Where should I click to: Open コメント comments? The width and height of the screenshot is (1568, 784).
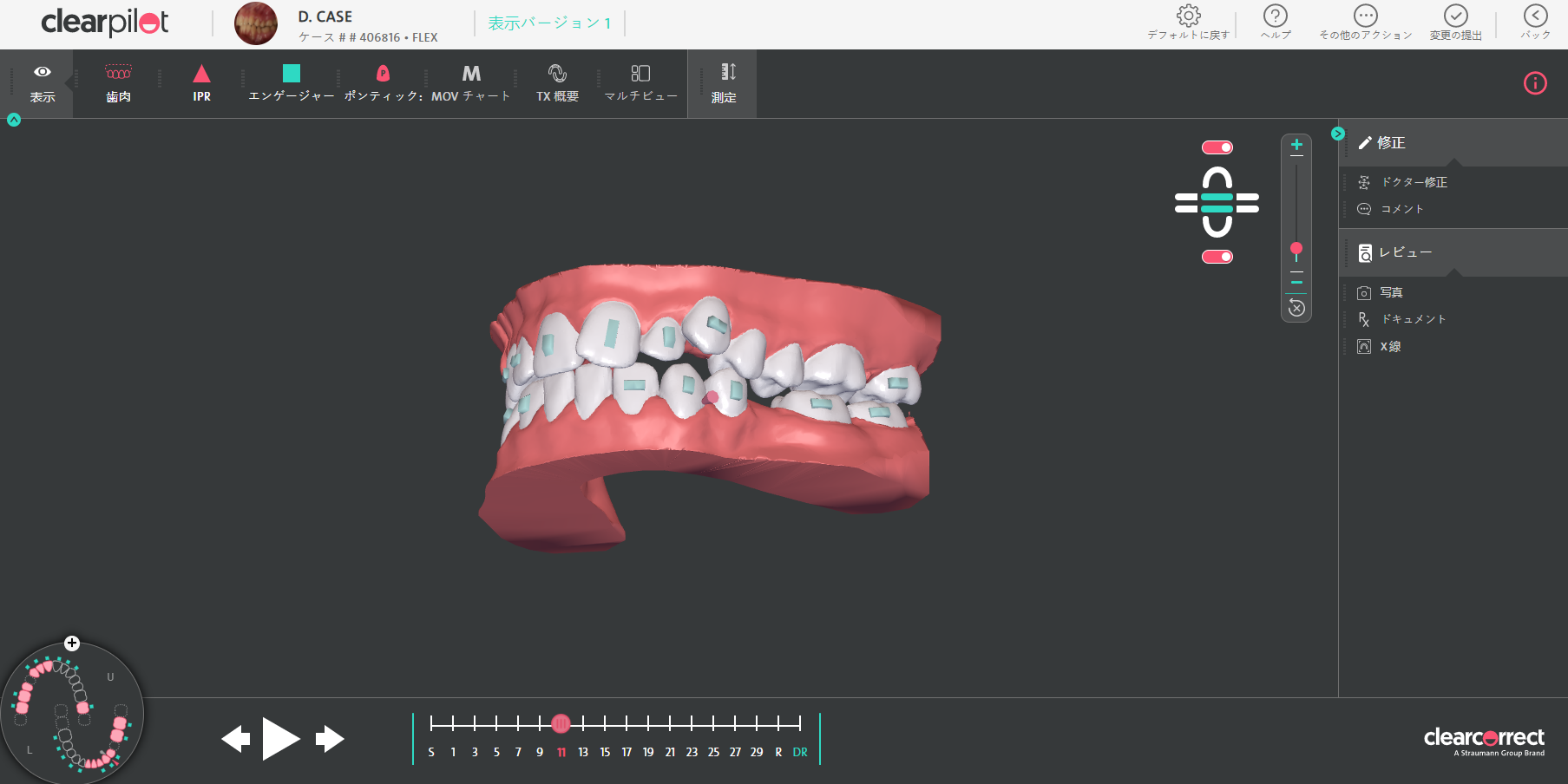tap(1390, 209)
